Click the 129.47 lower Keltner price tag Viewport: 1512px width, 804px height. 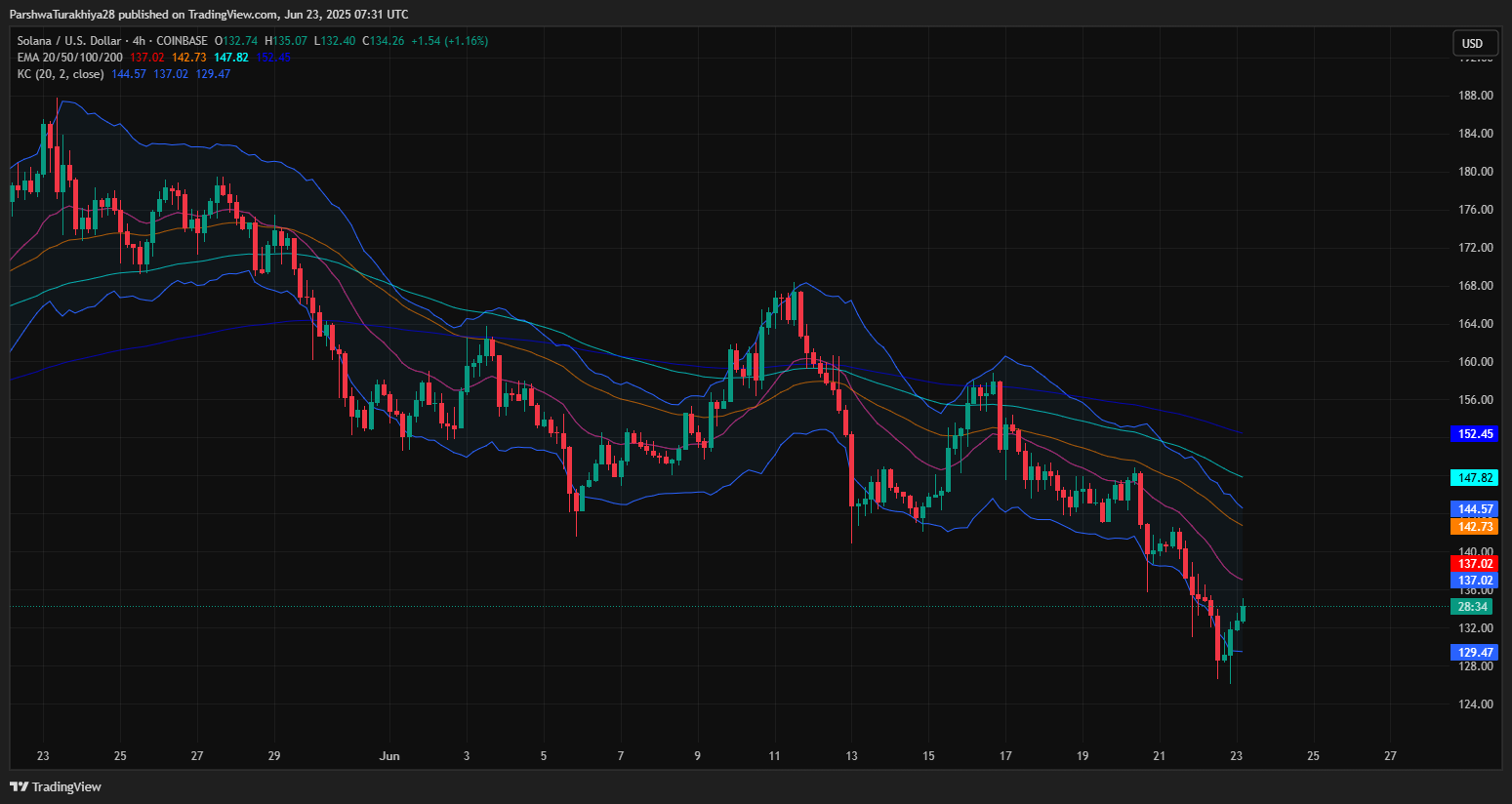pos(1475,653)
